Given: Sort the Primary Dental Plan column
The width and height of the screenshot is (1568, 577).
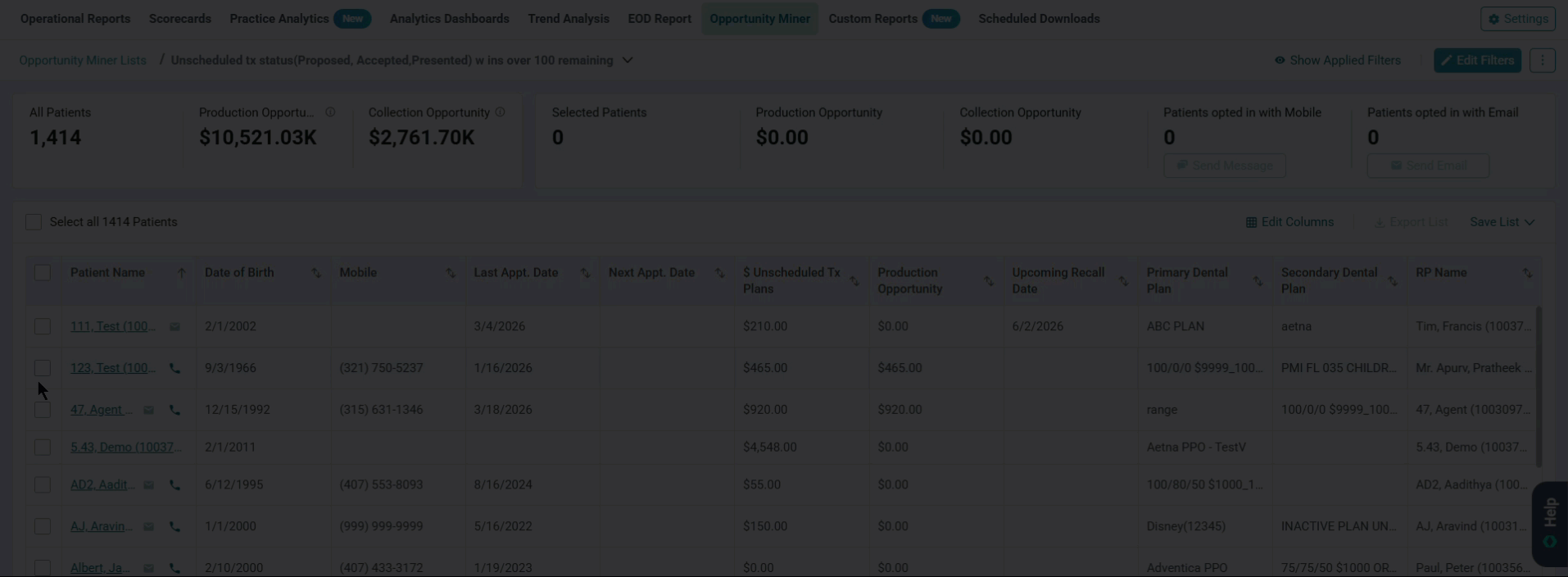Looking at the screenshot, I should pyautogui.click(x=1258, y=281).
